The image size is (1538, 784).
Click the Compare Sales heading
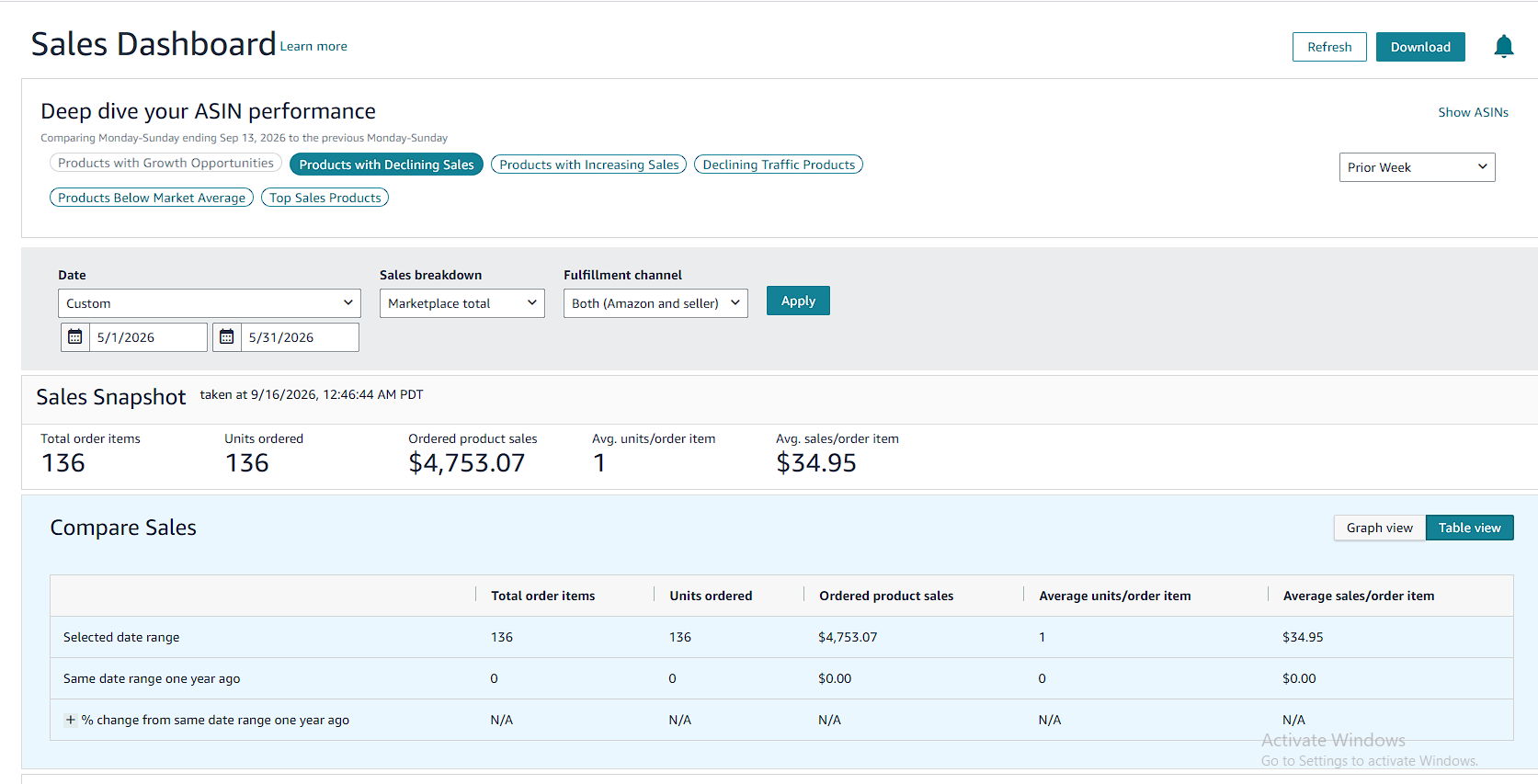pos(123,528)
